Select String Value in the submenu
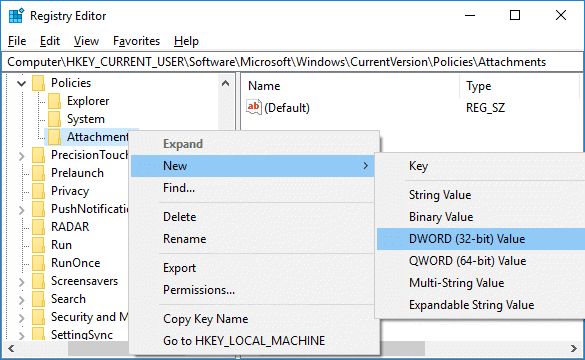Viewport: 585px width, 360px height. [481, 195]
